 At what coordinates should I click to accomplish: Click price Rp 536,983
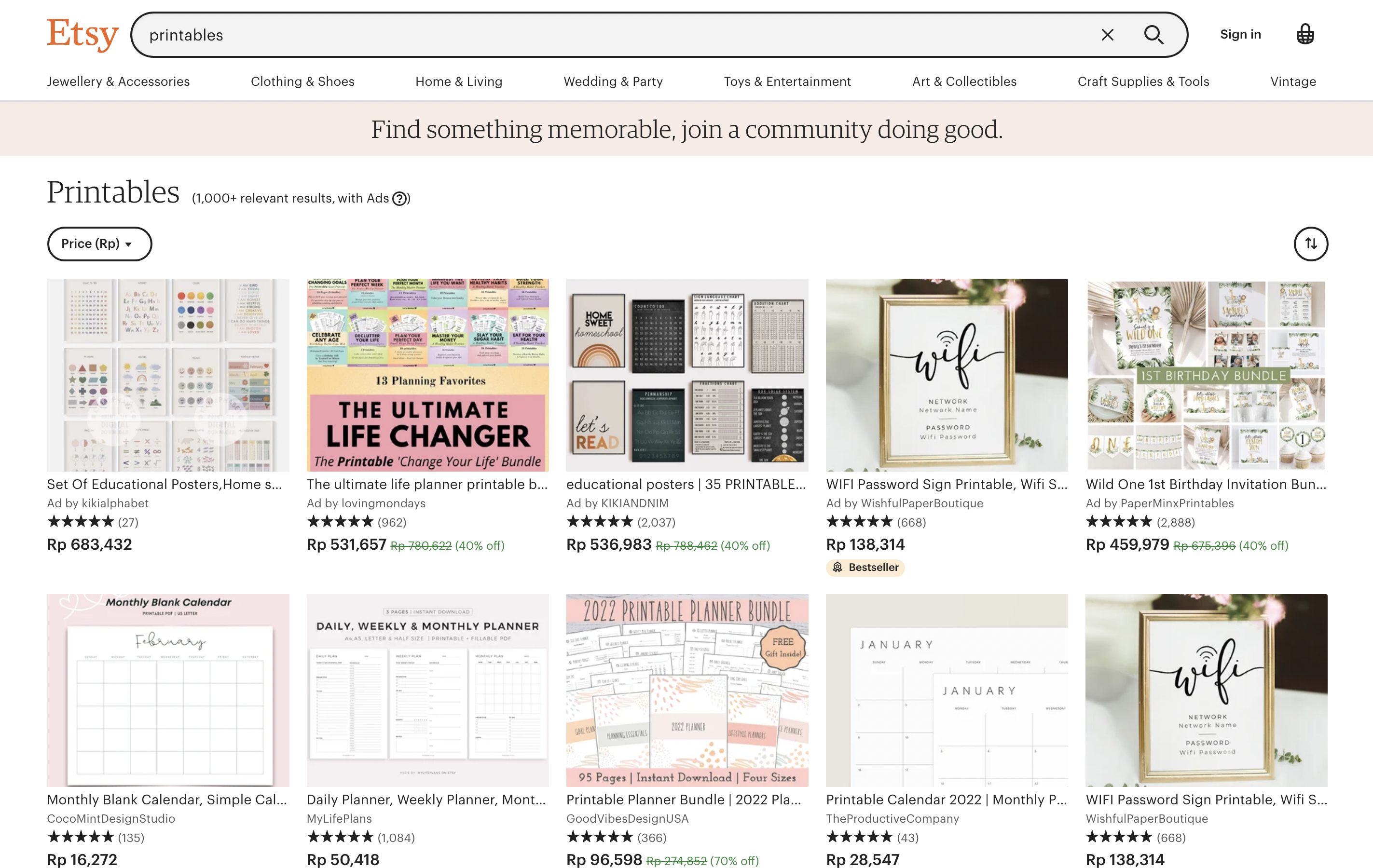(x=608, y=544)
